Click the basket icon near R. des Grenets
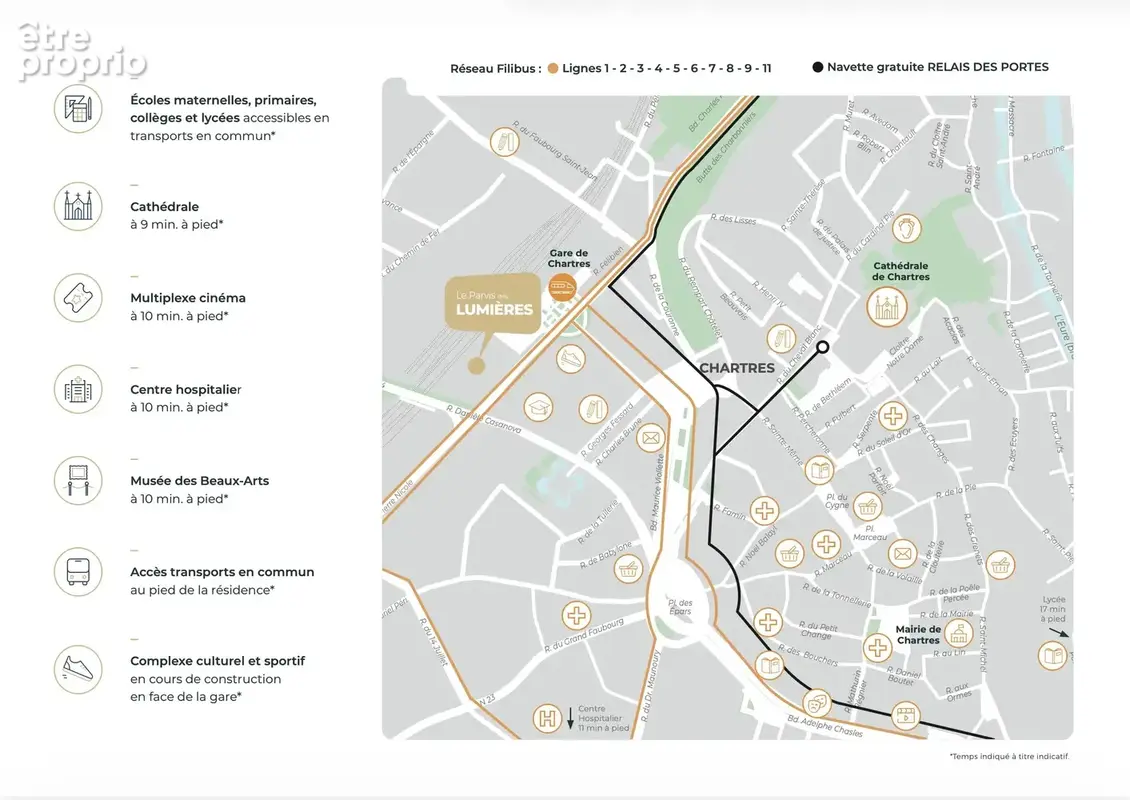1130x800 pixels. tap(1000, 565)
